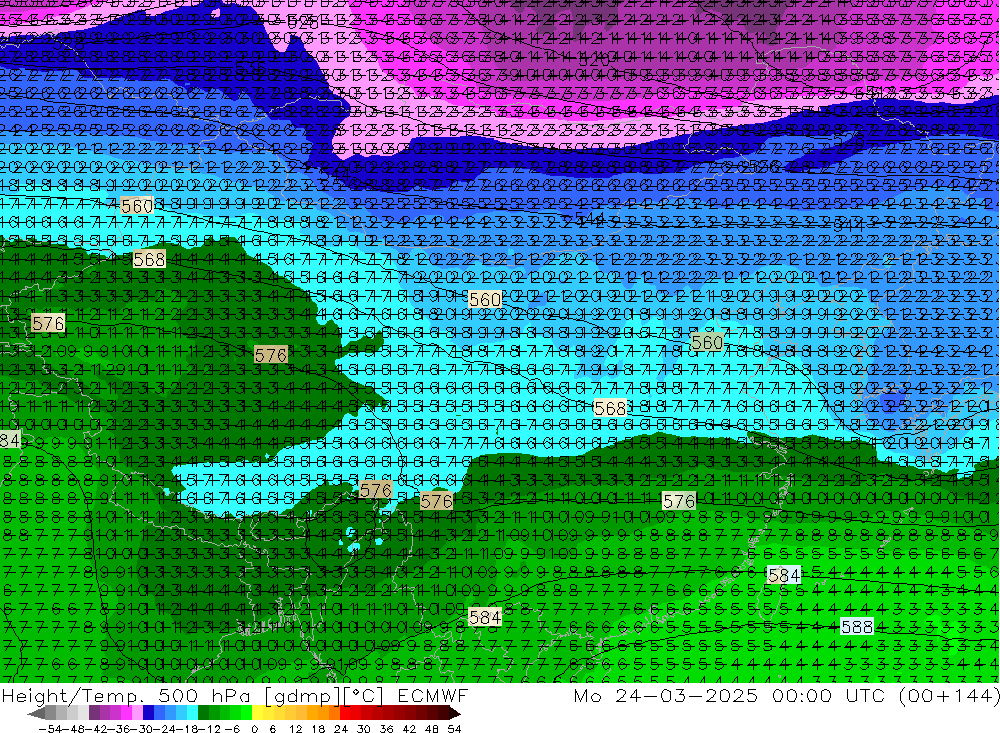The height and width of the screenshot is (733, 1000).
Task: Click the 568 label on cyan background
Action: point(610,408)
